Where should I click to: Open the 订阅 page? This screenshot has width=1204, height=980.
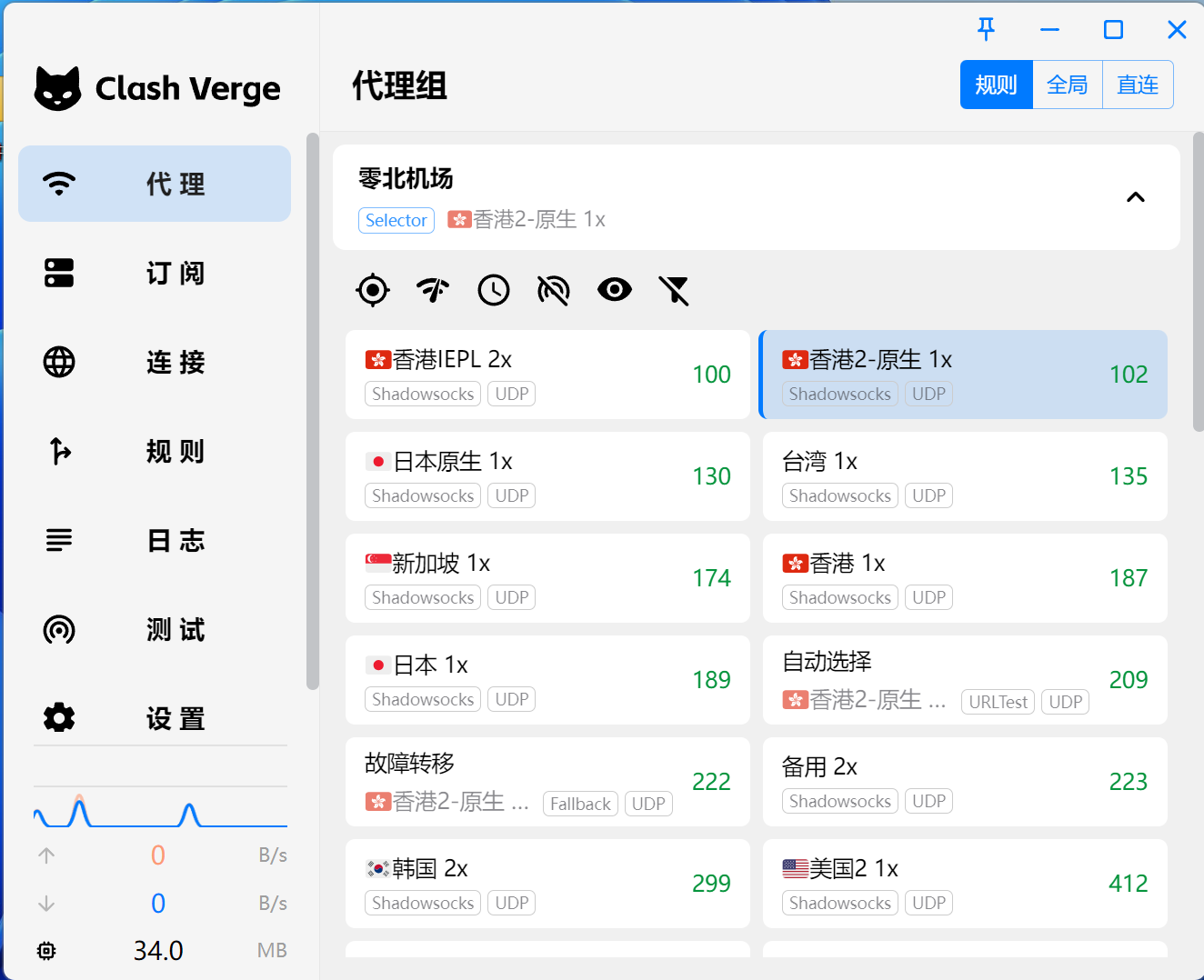(155, 273)
